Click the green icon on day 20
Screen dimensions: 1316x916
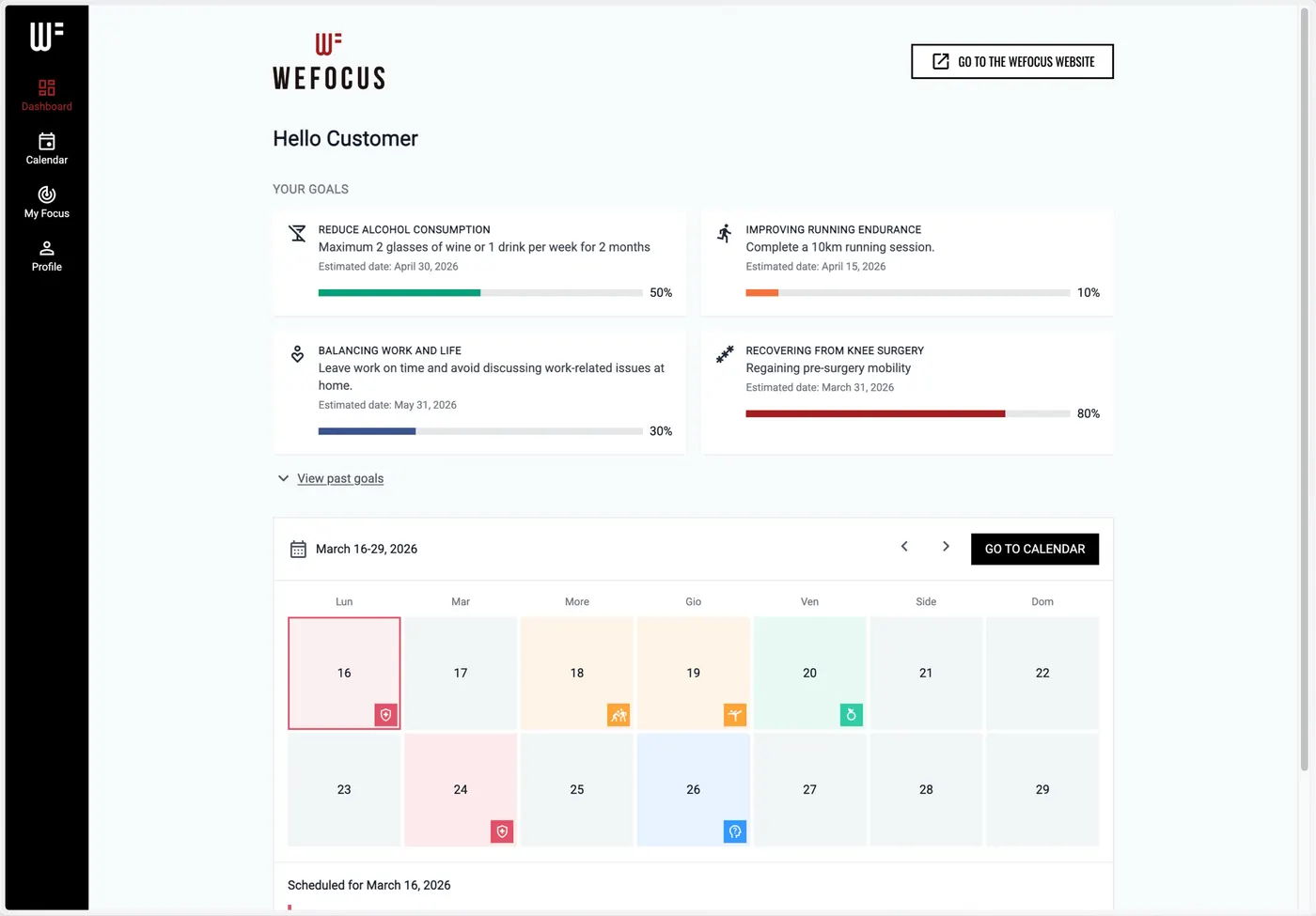852,715
